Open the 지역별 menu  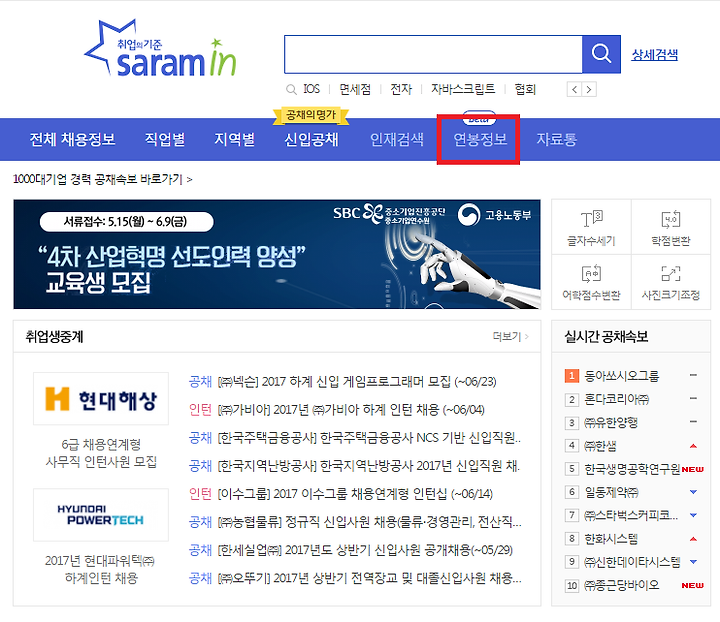click(x=235, y=139)
